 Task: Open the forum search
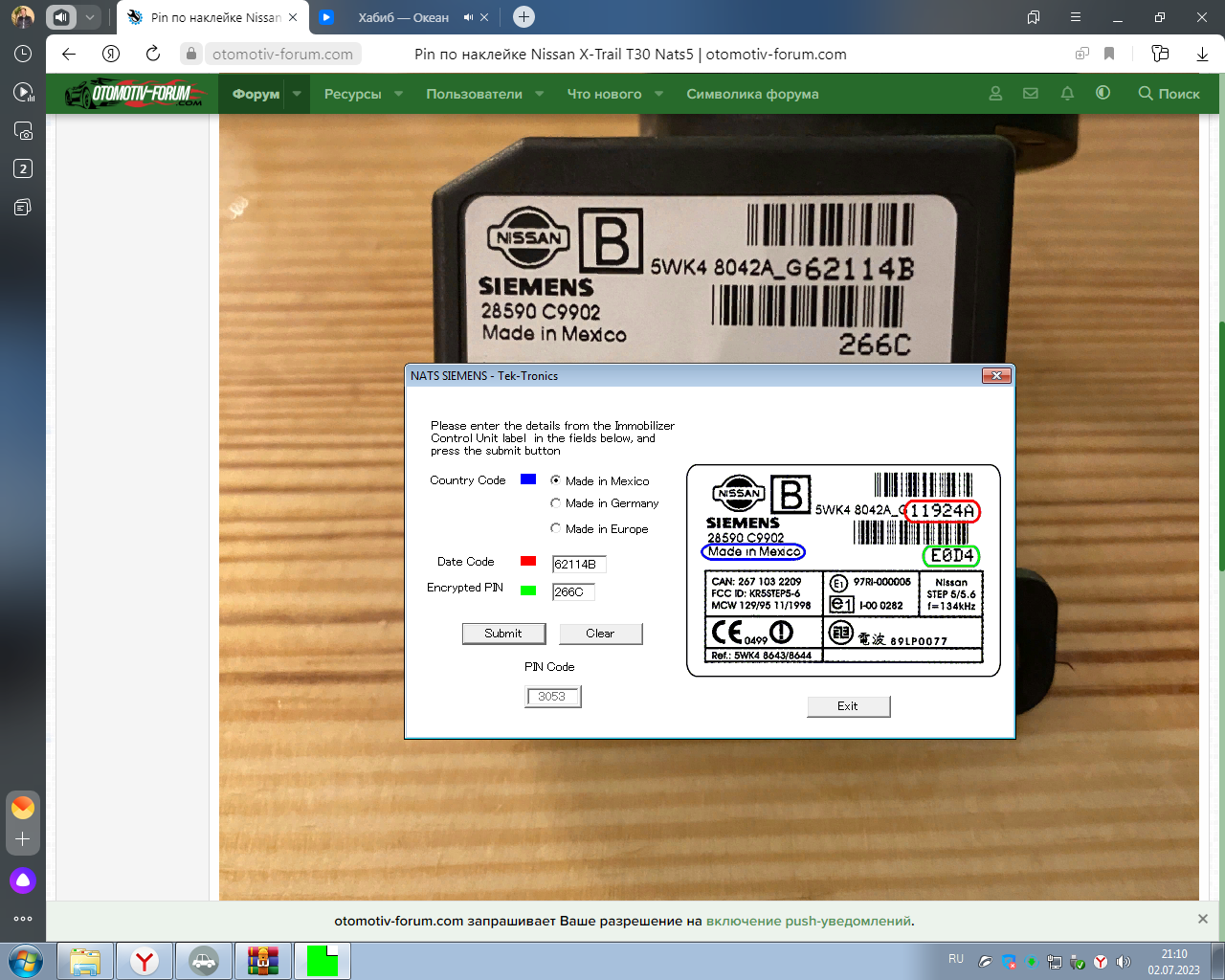point(1169,94)
